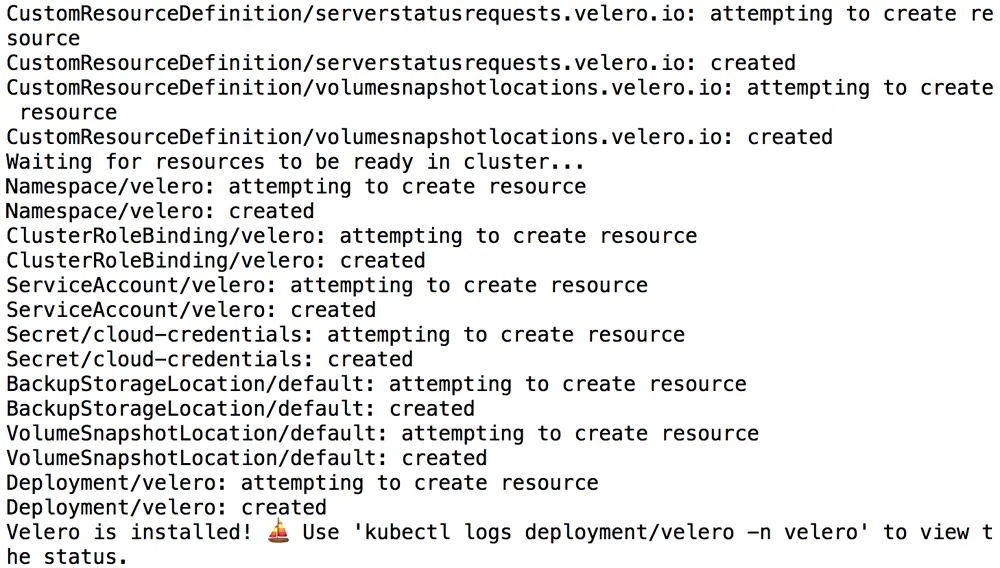The width and height of the screenshot is (1000, 568).
Task: Select the 'ClusterRoleBinding/velero: created' line
Action: [215, 261]
